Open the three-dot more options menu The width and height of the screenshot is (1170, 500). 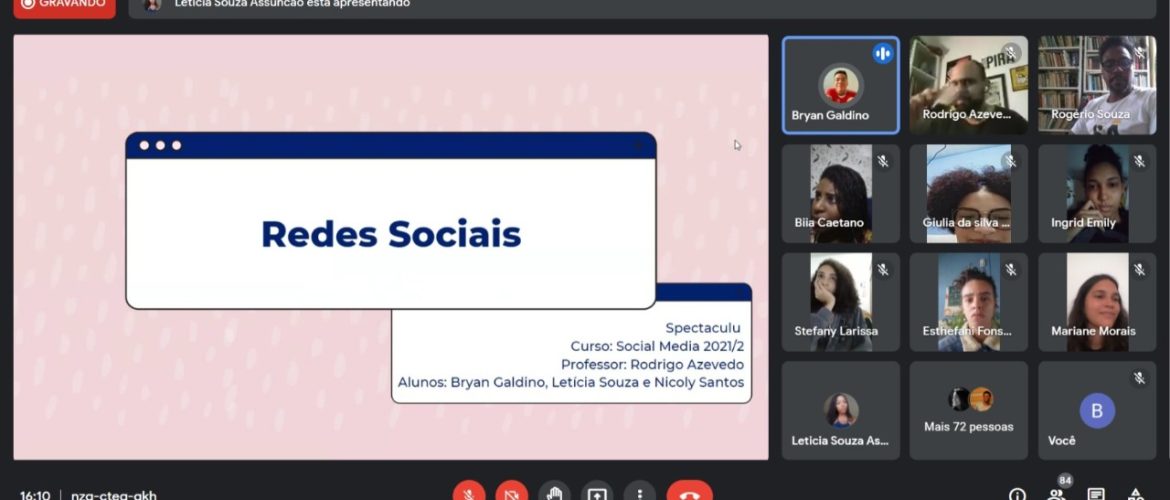(639, 493)
